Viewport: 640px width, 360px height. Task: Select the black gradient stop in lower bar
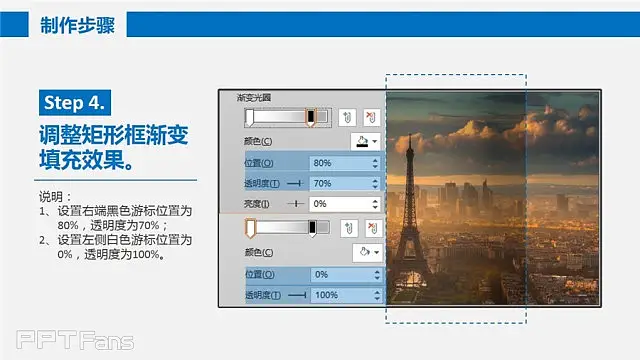tap(312, 228)
